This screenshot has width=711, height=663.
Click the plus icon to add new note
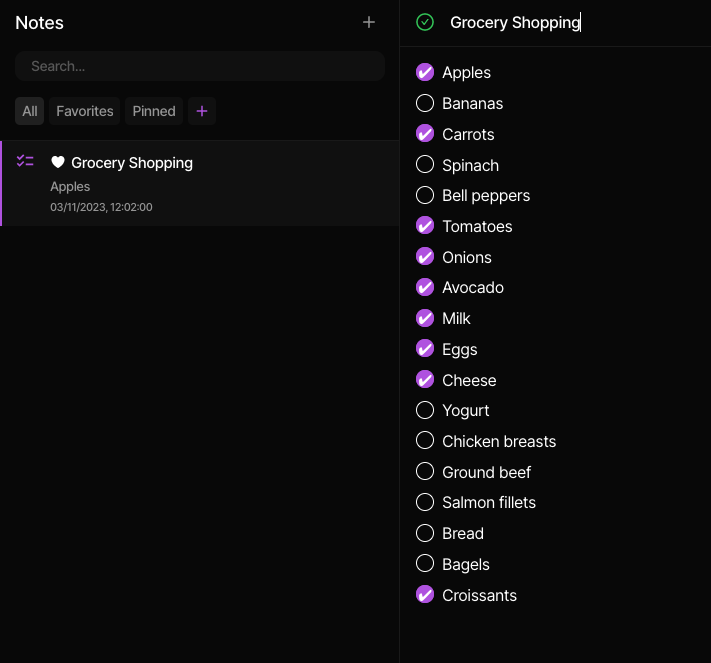[369, 22]
